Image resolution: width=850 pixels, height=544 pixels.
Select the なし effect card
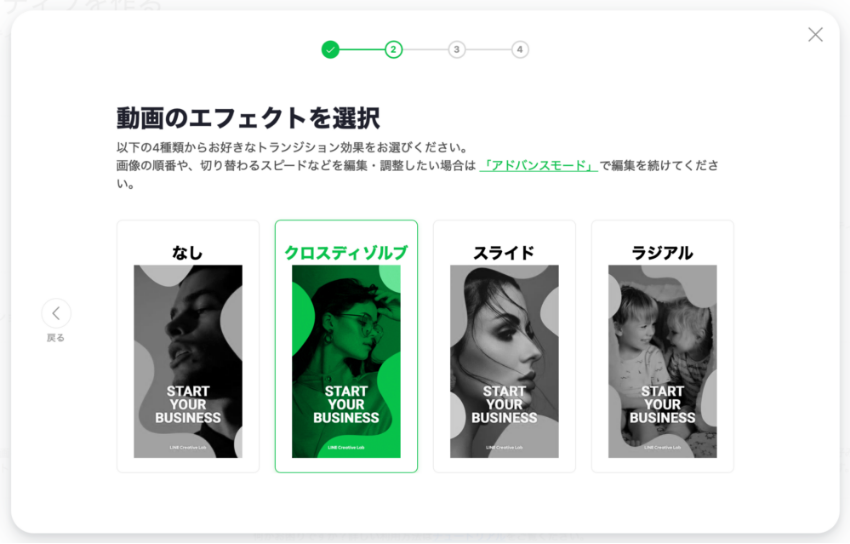(188, 346)
